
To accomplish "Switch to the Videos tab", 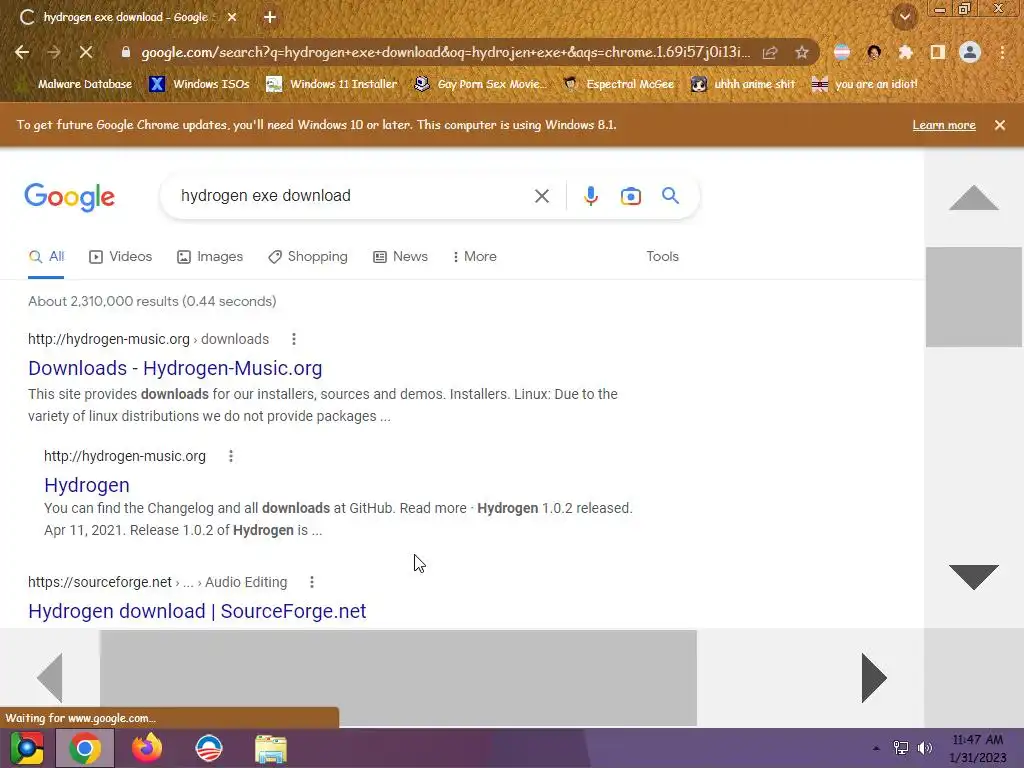I will [x=121, y=257].
